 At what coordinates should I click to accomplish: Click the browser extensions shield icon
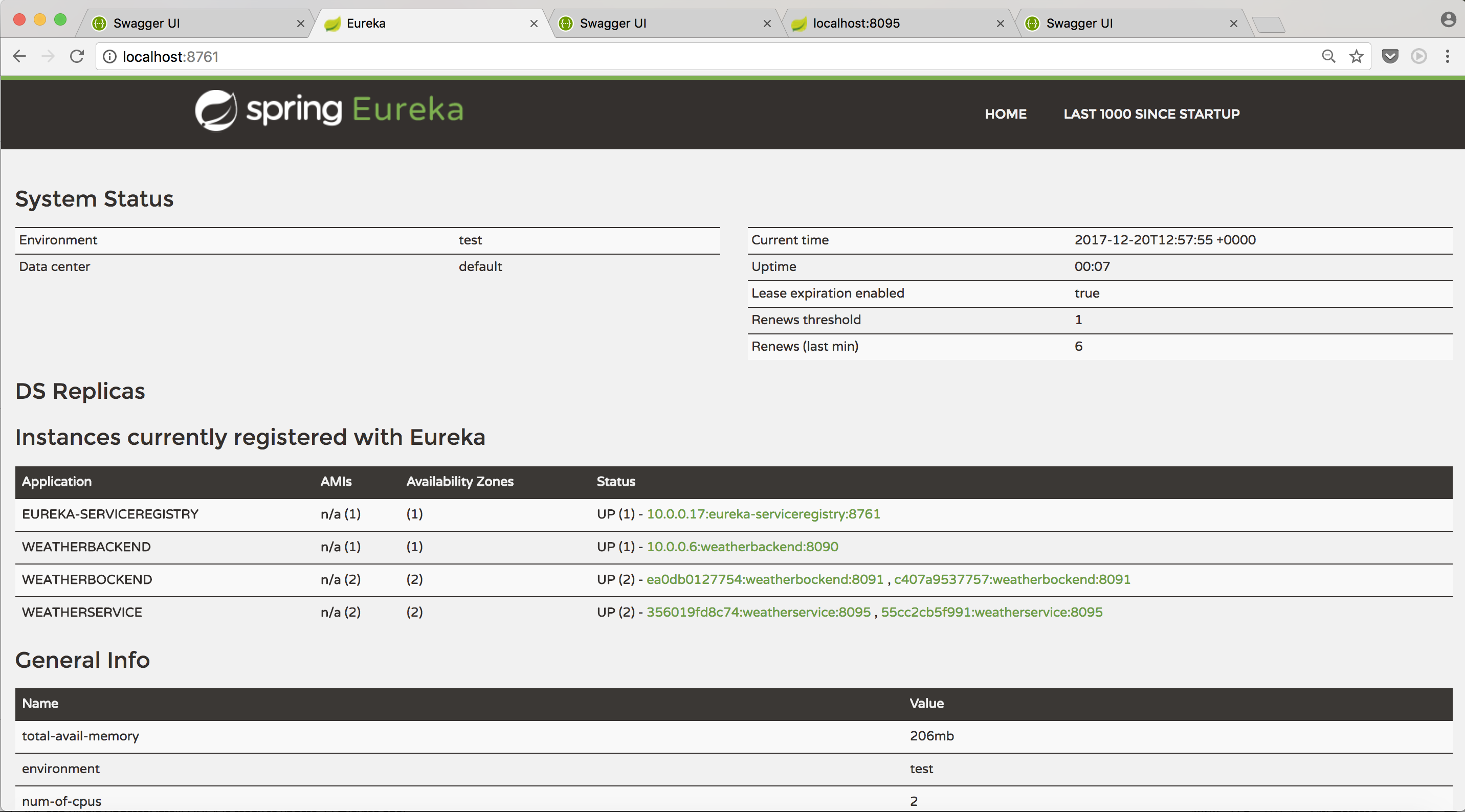(1392, 56)
